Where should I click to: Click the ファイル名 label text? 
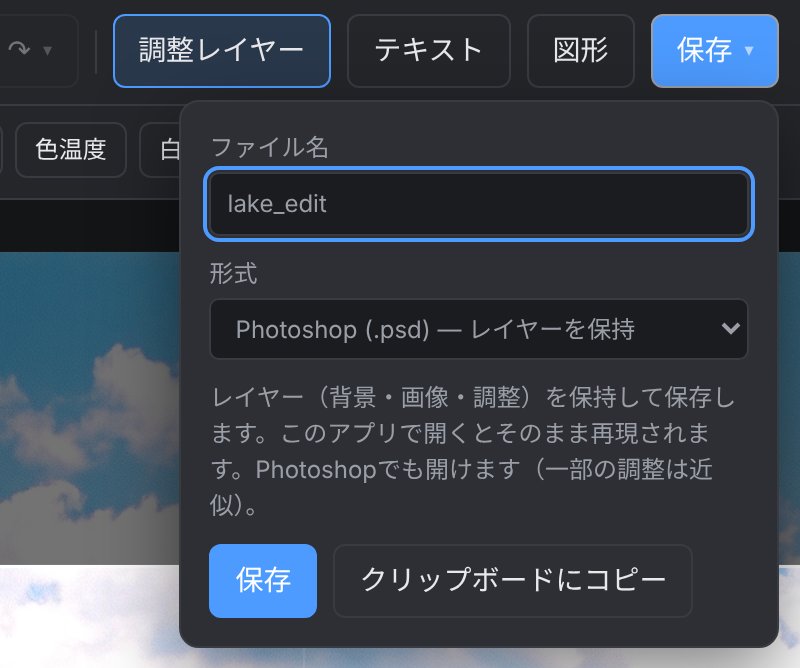pos(269,147)
